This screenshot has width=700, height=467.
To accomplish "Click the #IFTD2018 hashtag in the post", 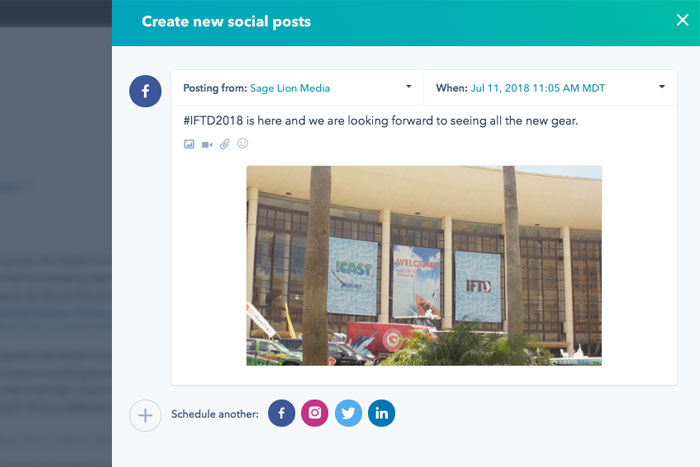I will click(210, 121).
